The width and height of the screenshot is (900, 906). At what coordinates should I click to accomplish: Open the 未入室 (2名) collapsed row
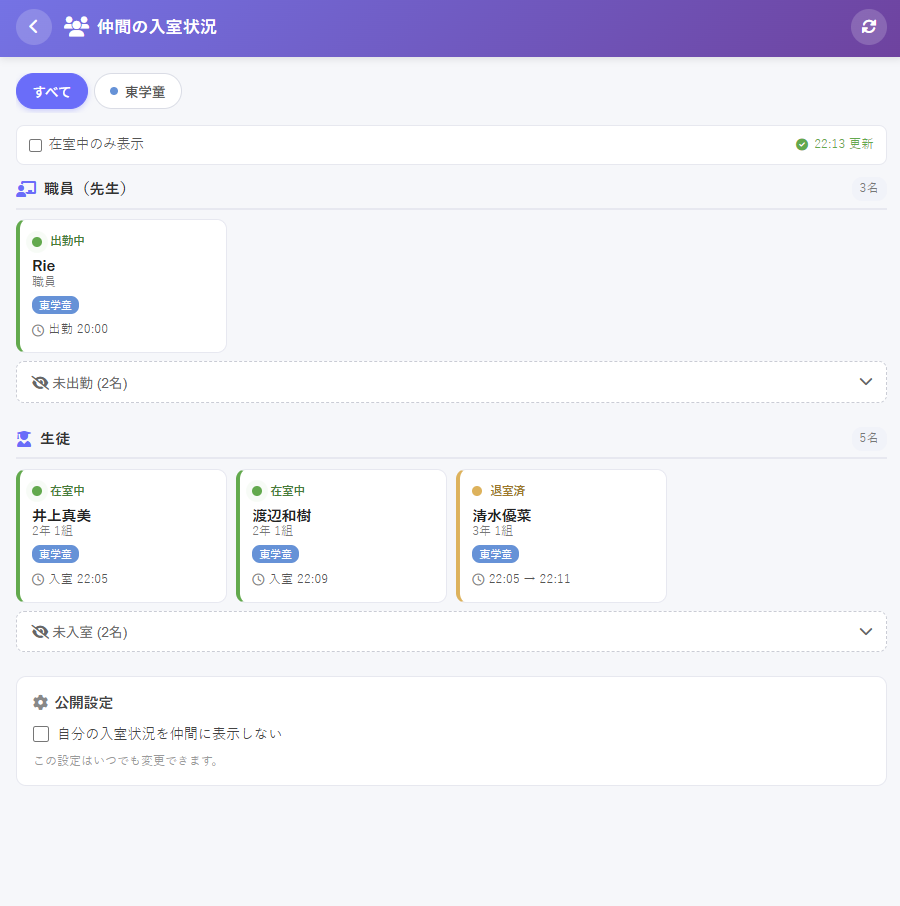click(x=451, y=632)
